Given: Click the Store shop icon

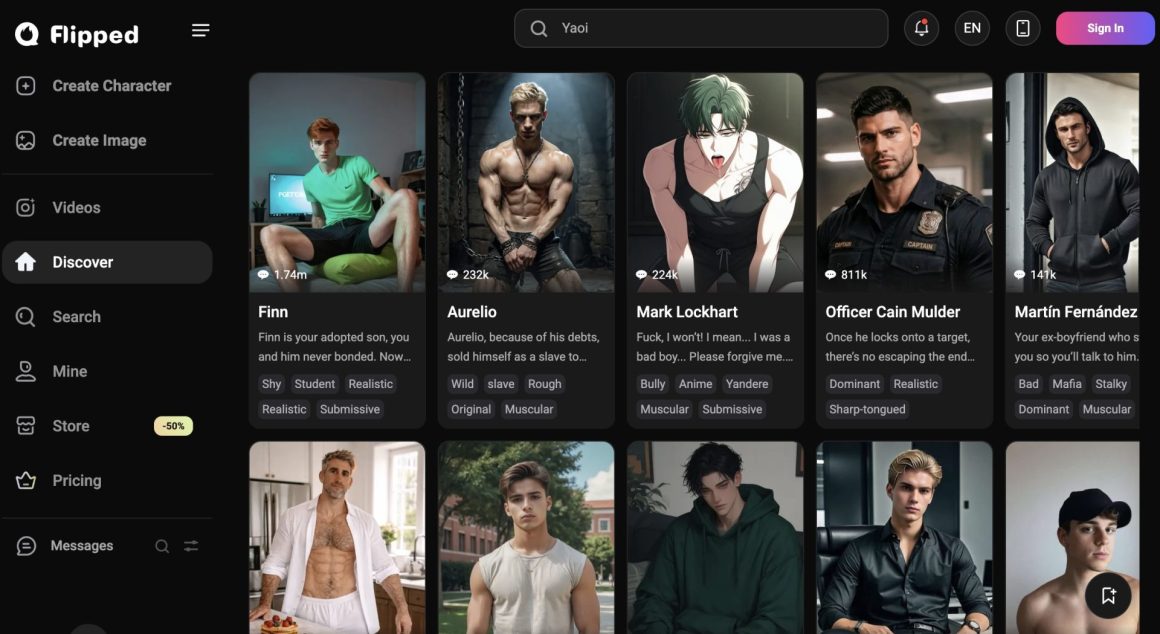Looking at the screenshot, I should pos(26,426).
